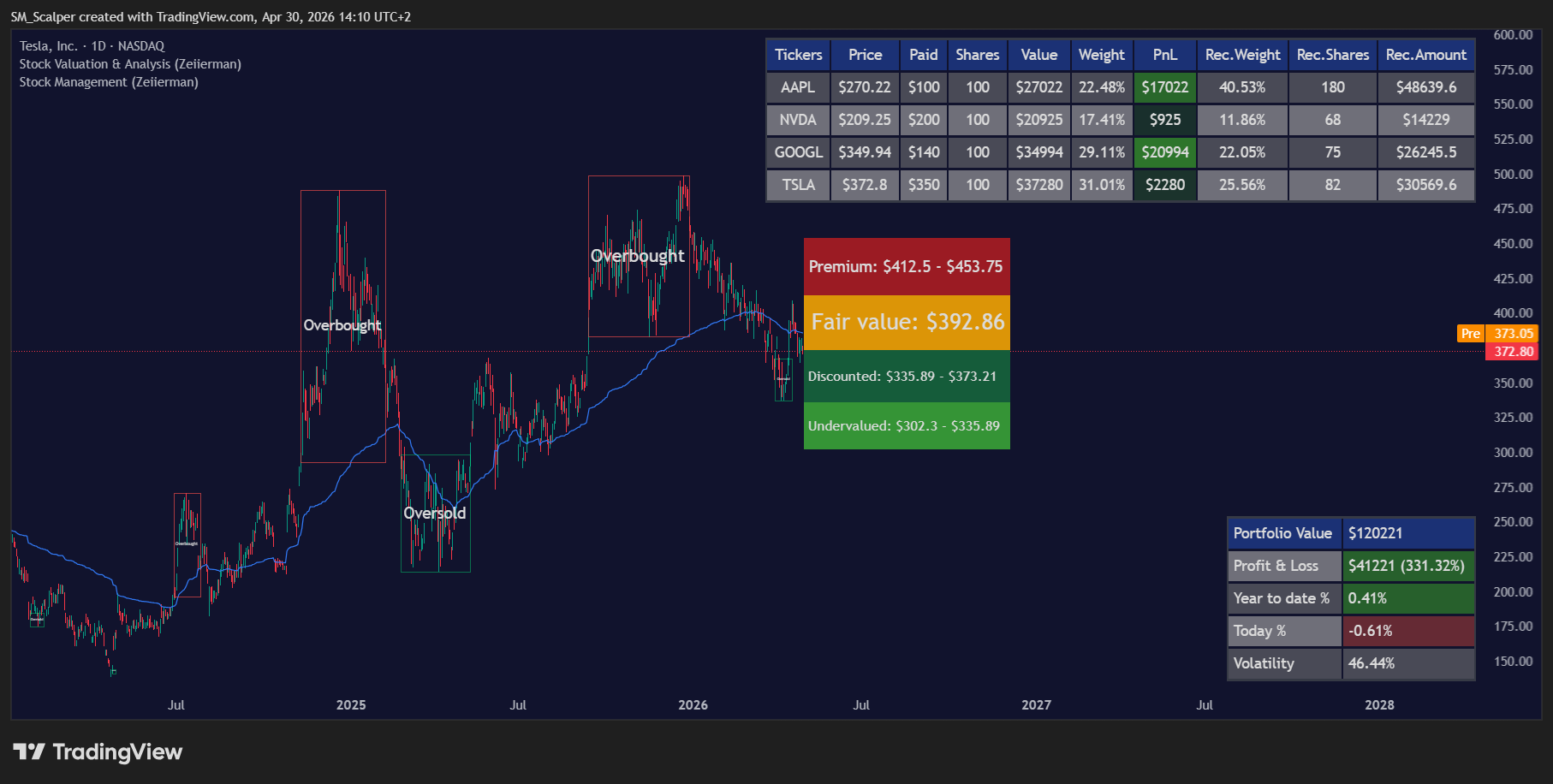
Task: Click the Discounted $335.89 - $373.21 box
Action: point(907,376)
